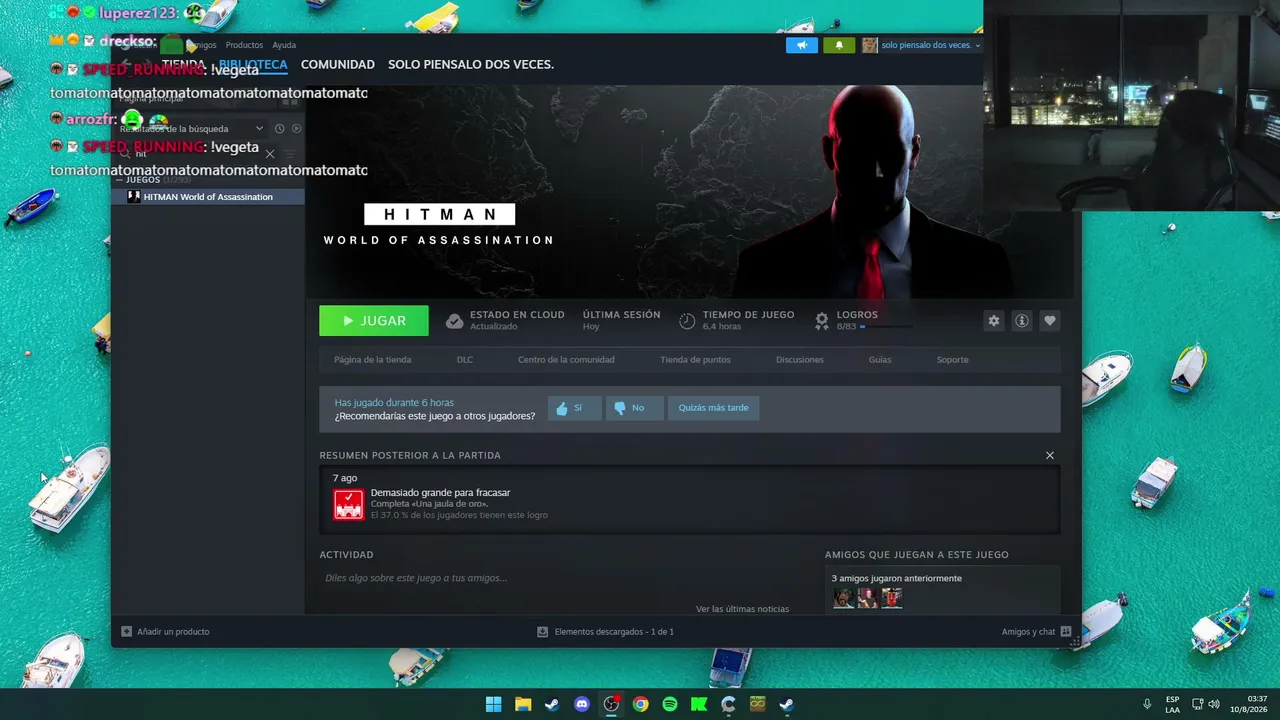Click 'Ver las últimas noticias' link

(743, 609)
